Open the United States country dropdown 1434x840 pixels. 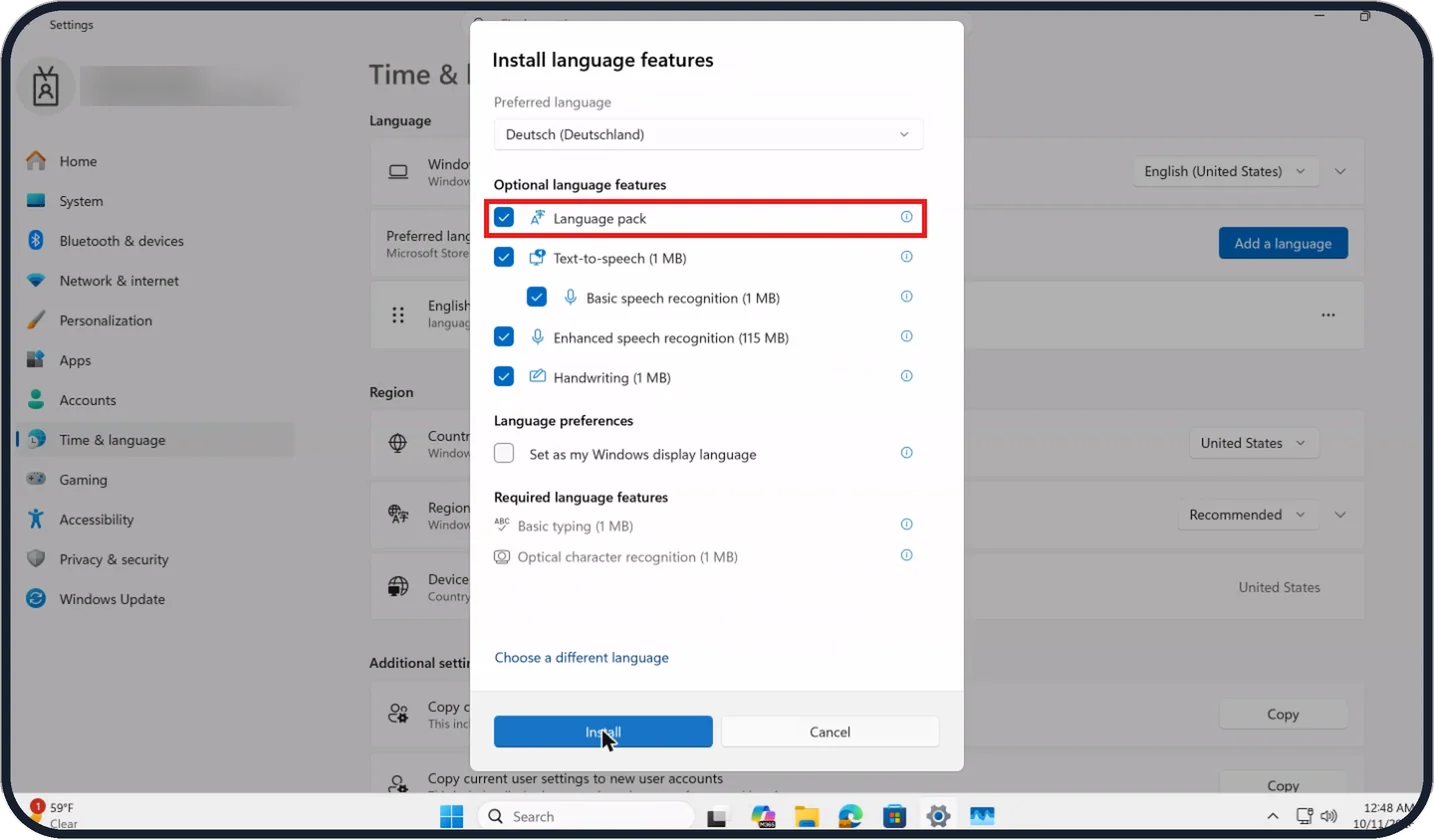point(1253,443)
